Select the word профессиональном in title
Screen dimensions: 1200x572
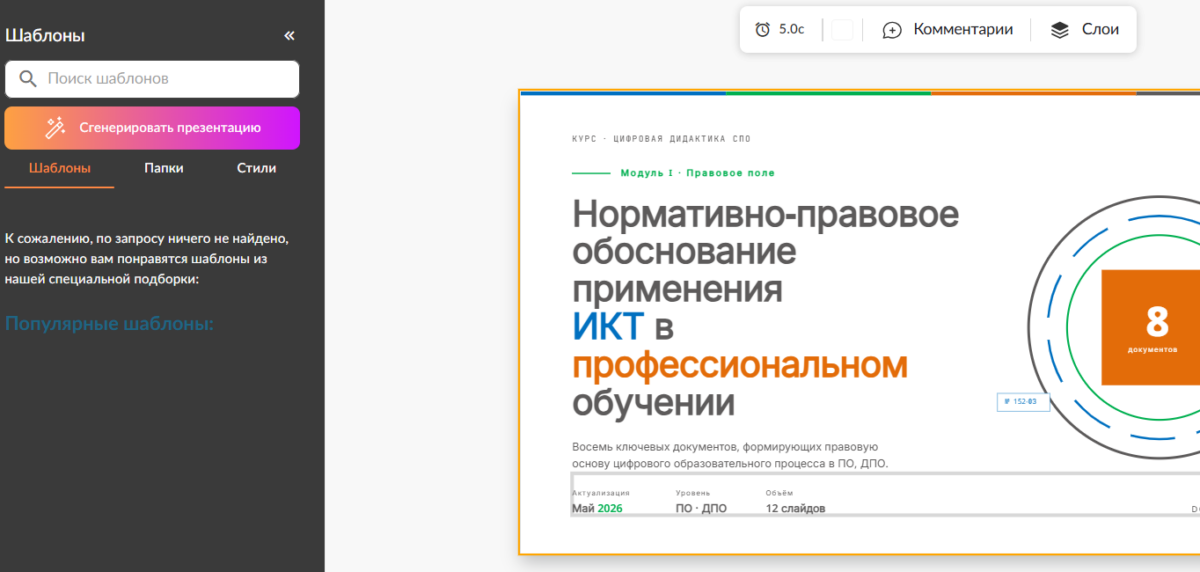740,365
